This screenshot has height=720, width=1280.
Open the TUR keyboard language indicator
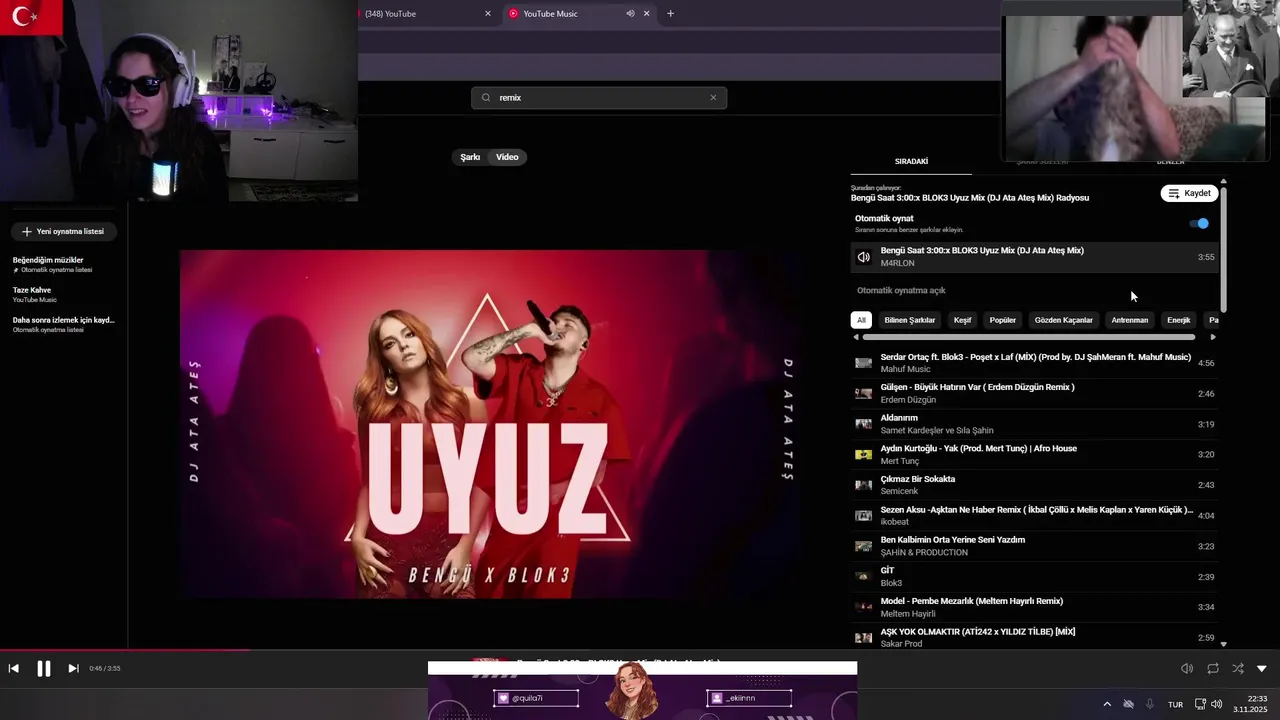click(1175, 704)
